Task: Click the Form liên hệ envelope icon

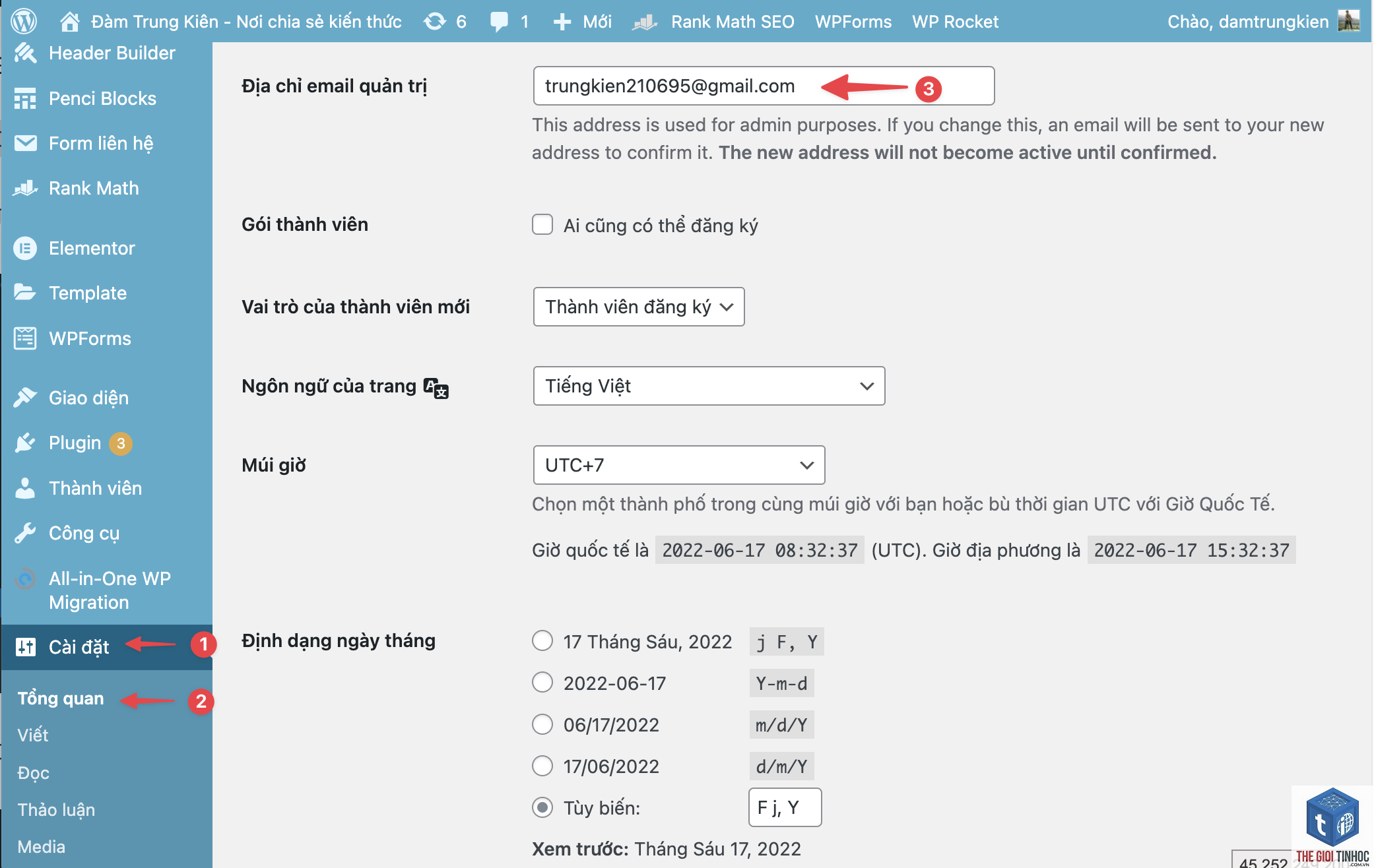Action: click(x=25, y=143)
